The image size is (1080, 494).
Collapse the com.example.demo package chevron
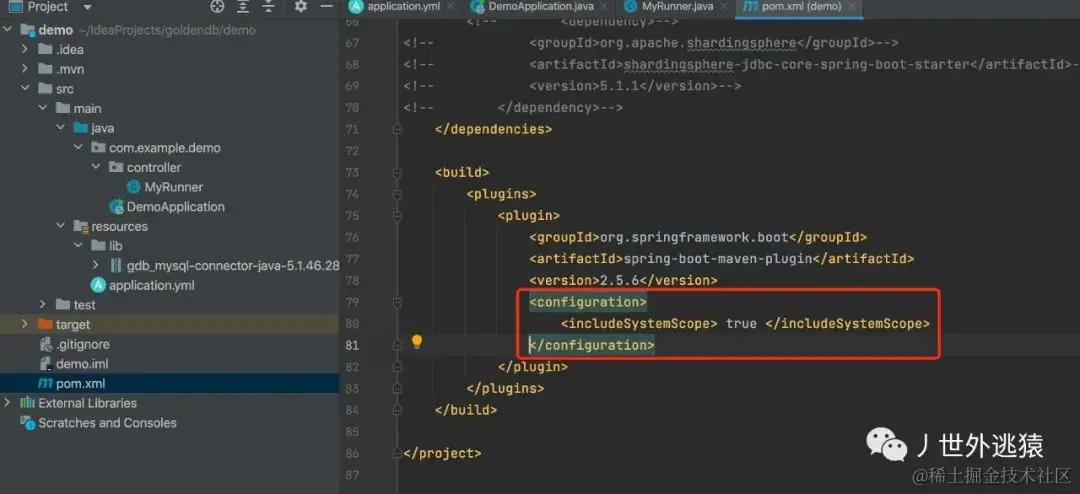coord(79,147)
